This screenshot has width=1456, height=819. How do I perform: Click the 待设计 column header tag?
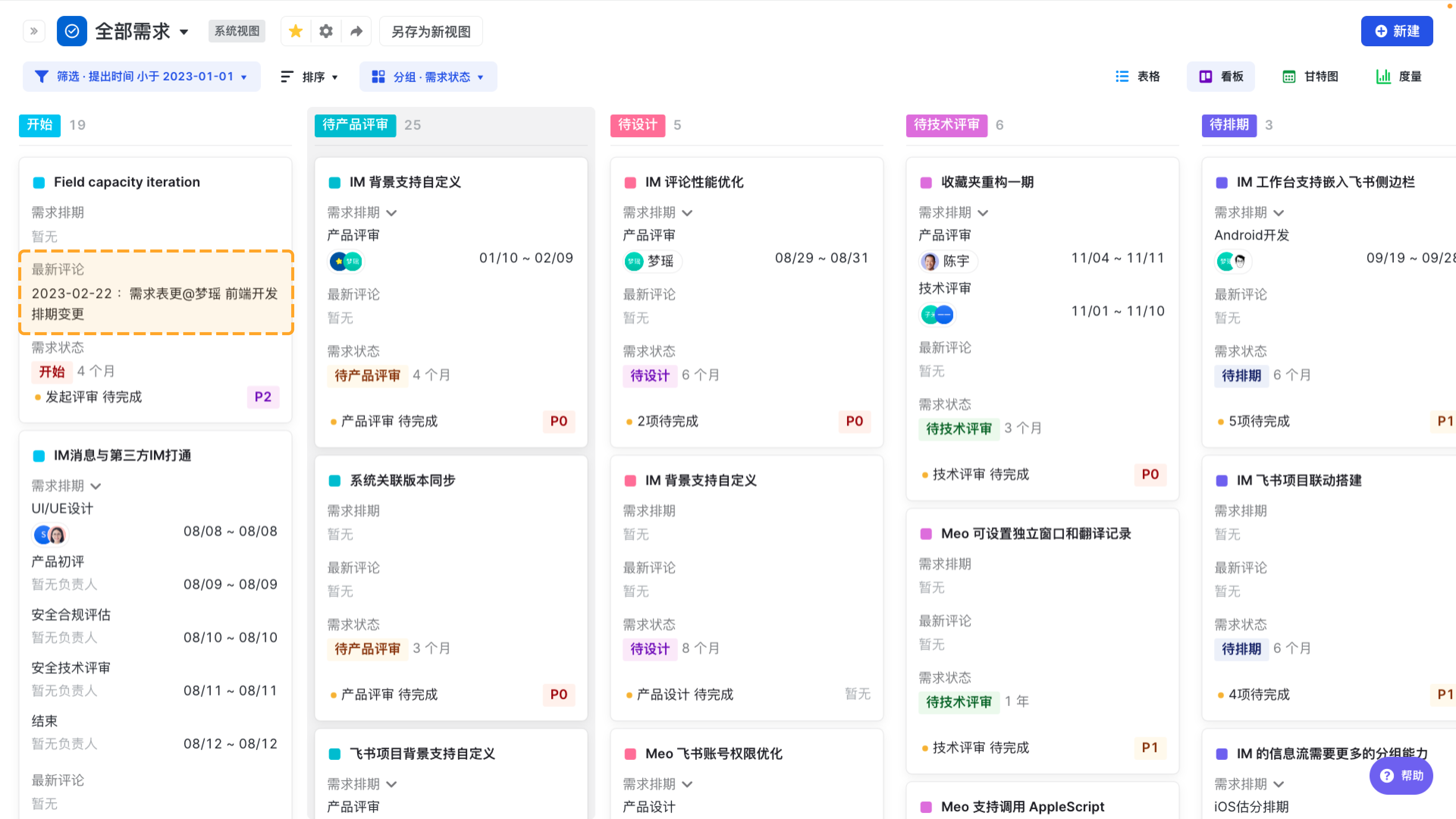click(x=637, y=125)
